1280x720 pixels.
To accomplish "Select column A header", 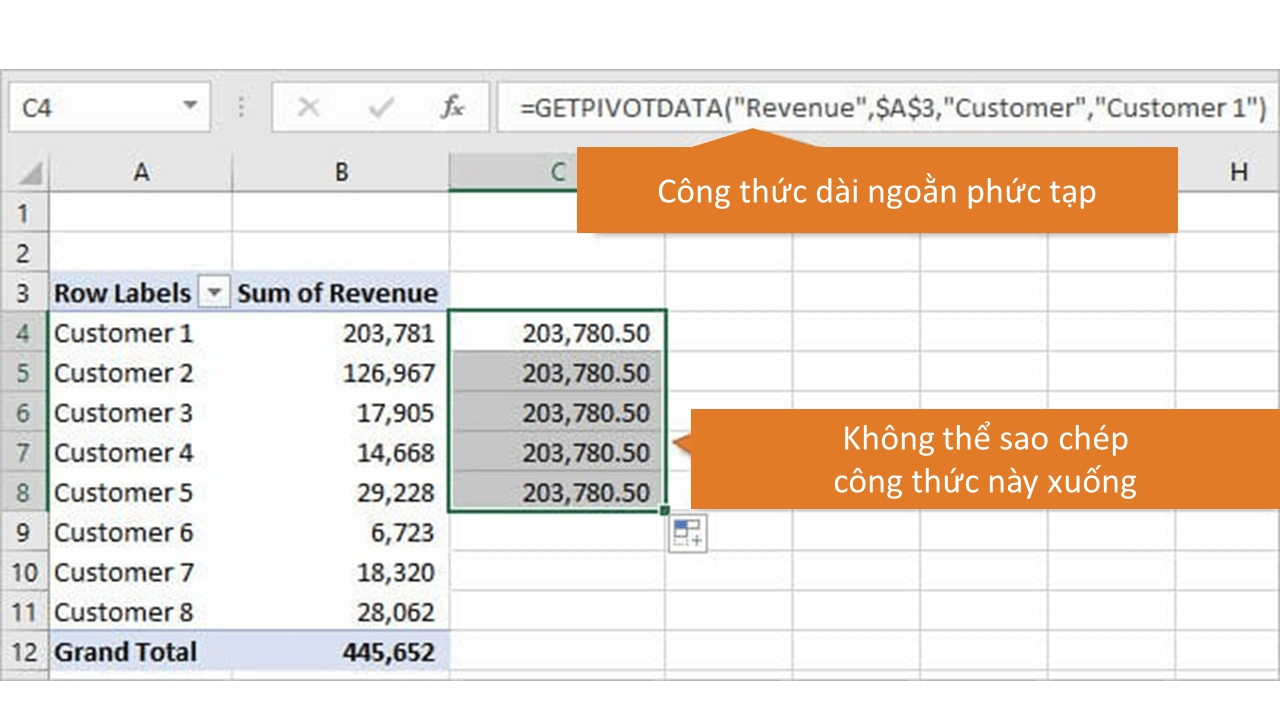I will 141,172.
